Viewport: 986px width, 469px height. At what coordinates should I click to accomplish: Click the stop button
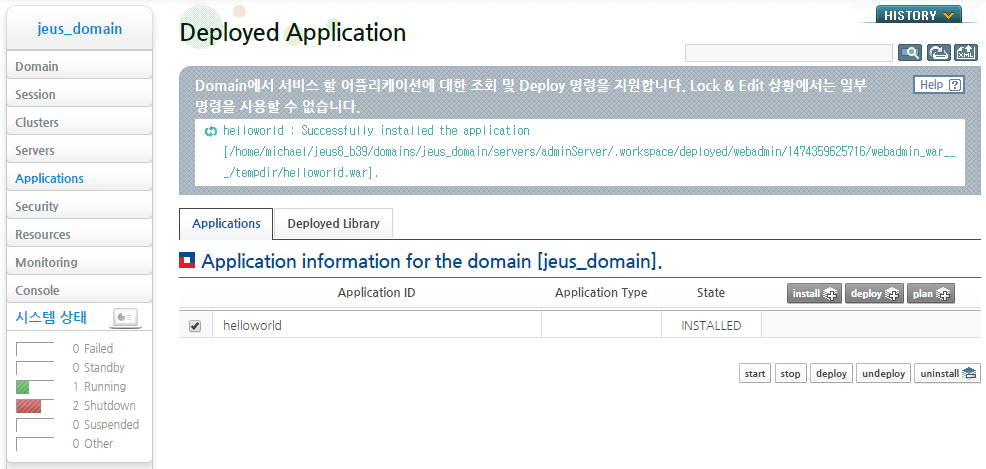790,373
